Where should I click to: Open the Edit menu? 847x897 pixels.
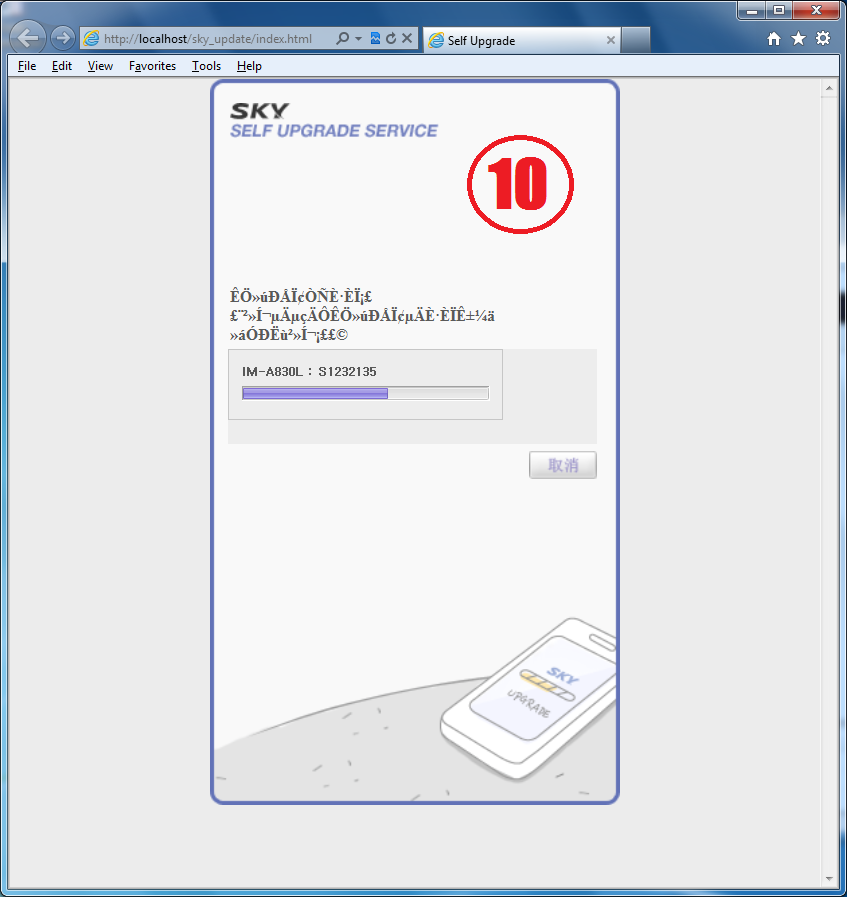click(x=62, y=66)
